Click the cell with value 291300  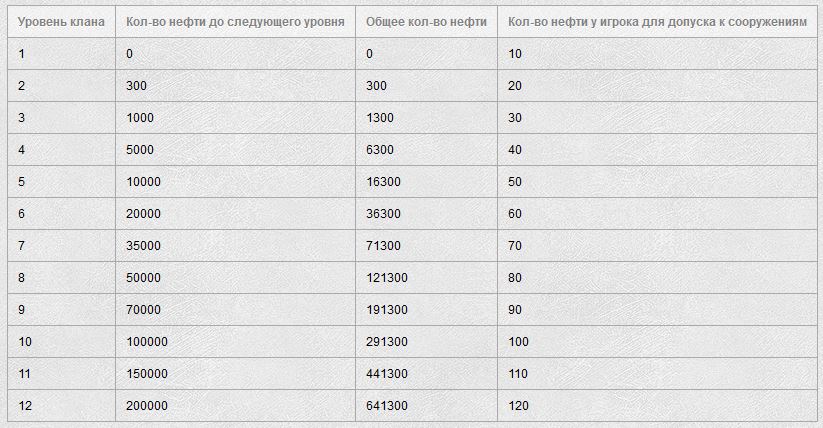coord(426,341)
